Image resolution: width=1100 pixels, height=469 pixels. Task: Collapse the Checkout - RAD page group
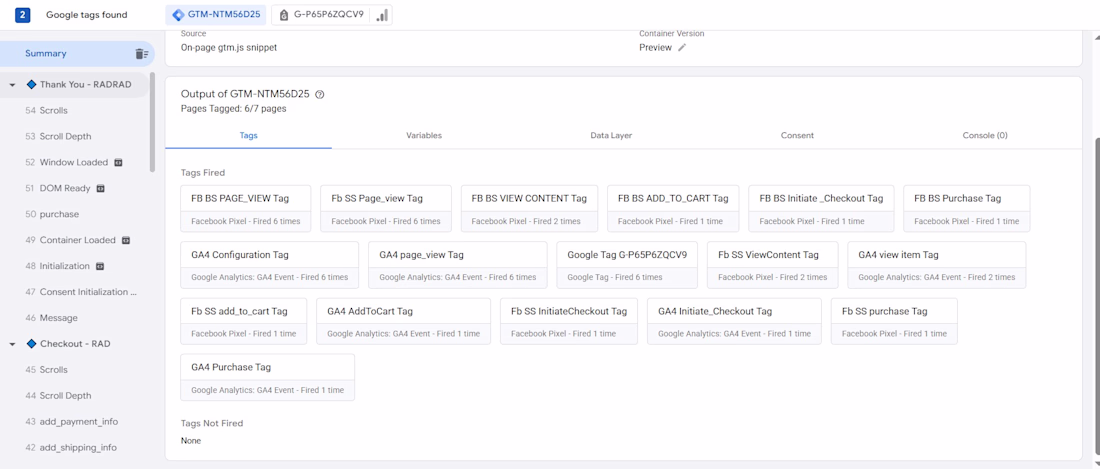(x=13, y=344)
